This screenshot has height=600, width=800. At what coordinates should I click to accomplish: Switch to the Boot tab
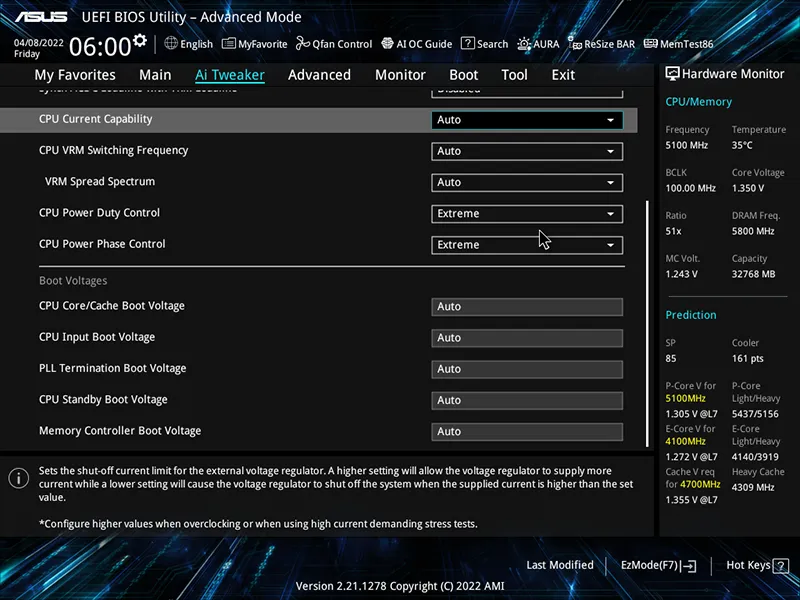[463, 75]
